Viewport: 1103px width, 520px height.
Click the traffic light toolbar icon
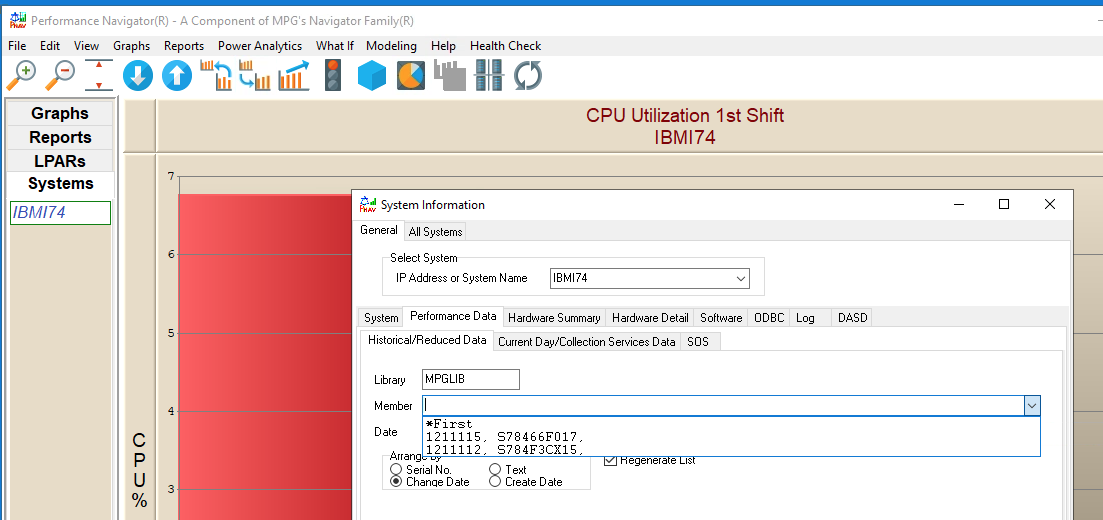point(333,76)
